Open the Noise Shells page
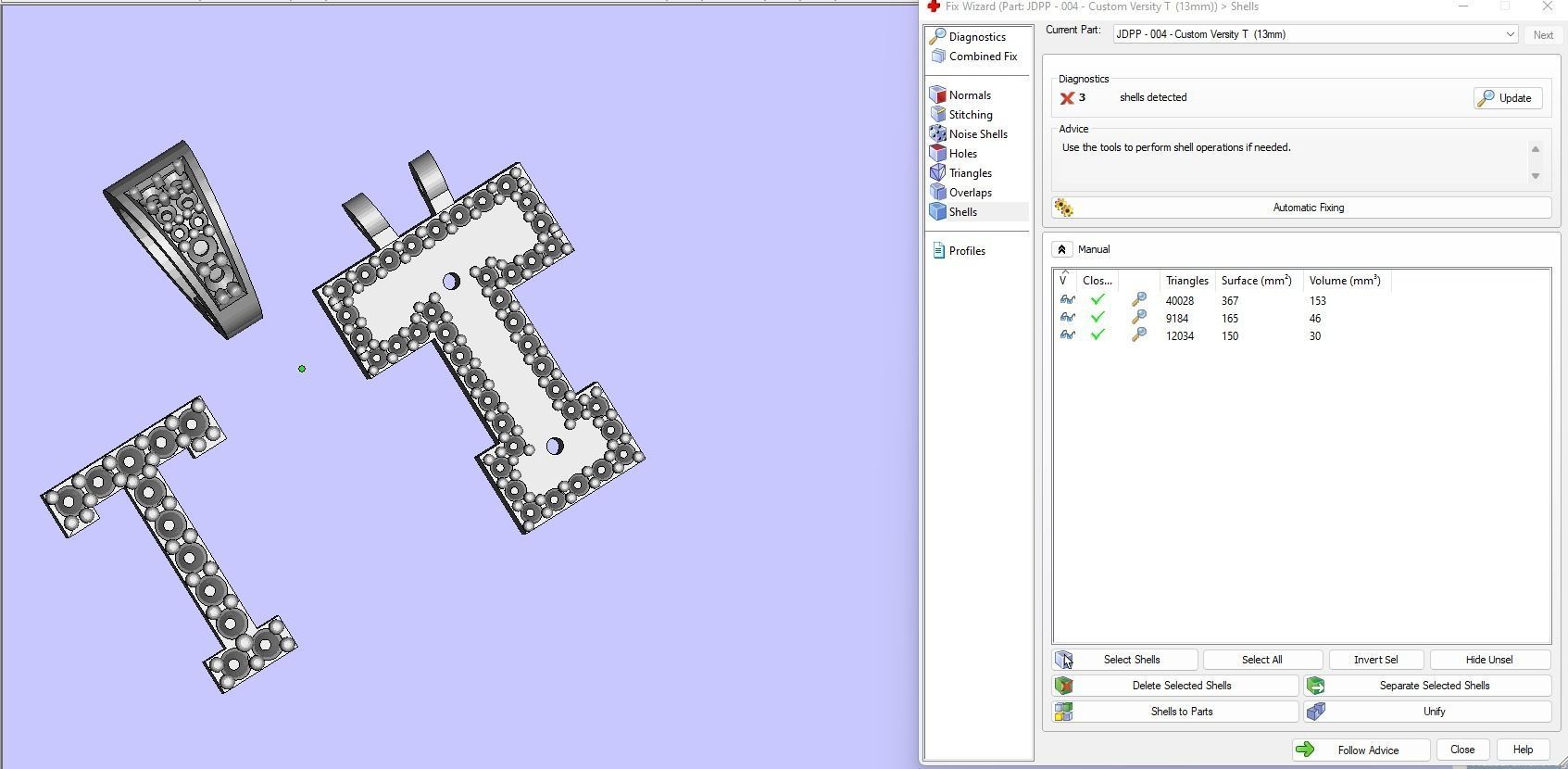 pyautogui.click(x=978, y=134)
